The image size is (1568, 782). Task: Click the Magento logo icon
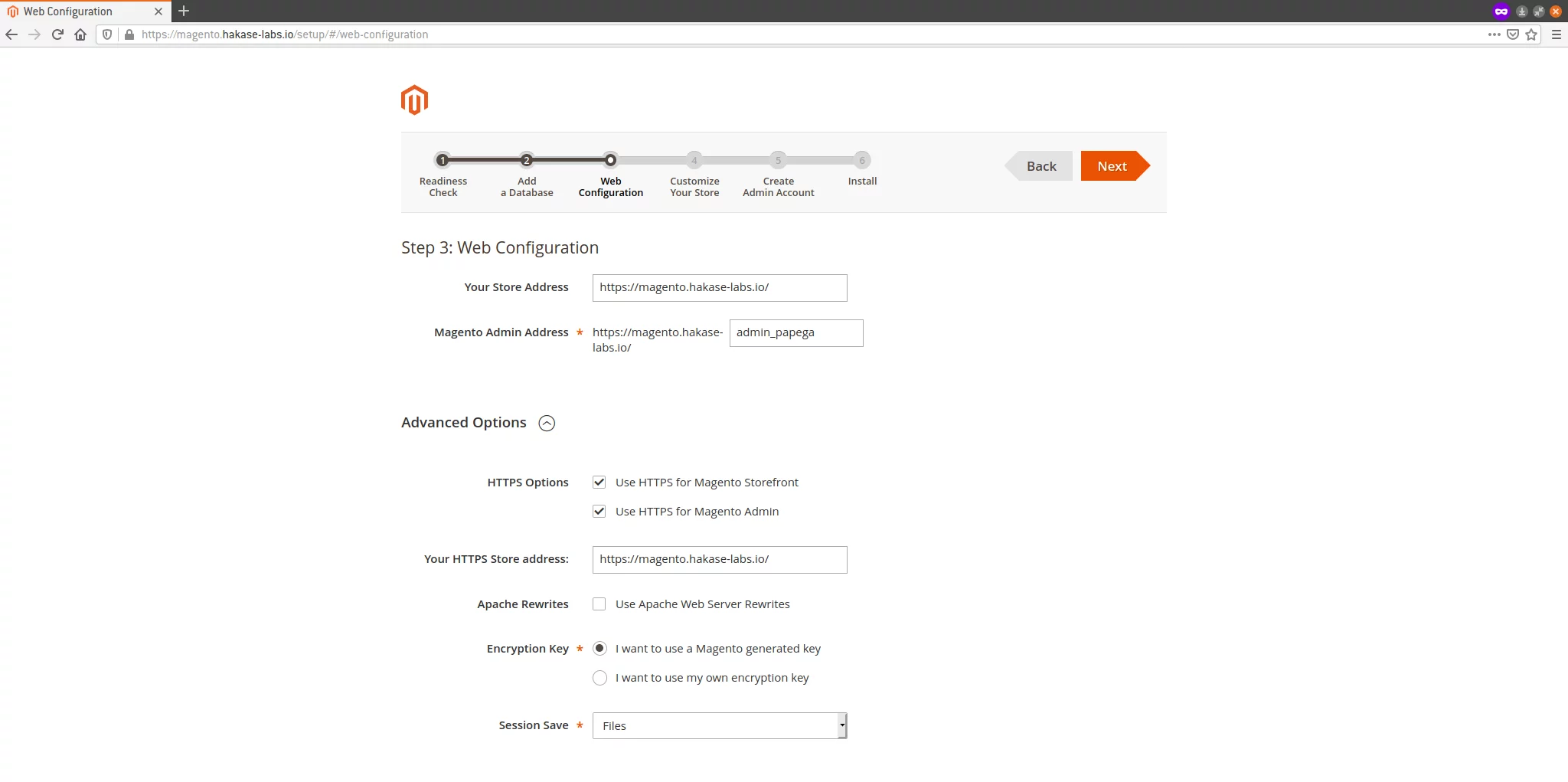pos(414,100)
